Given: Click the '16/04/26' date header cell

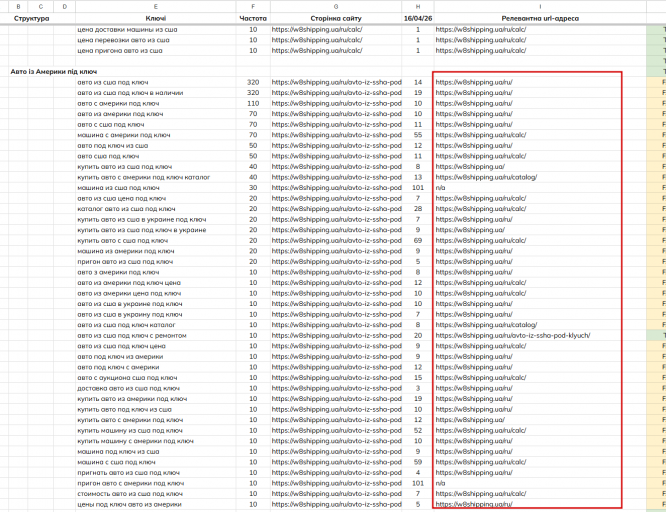Looking at the screenshot, I should pos(418,18).
